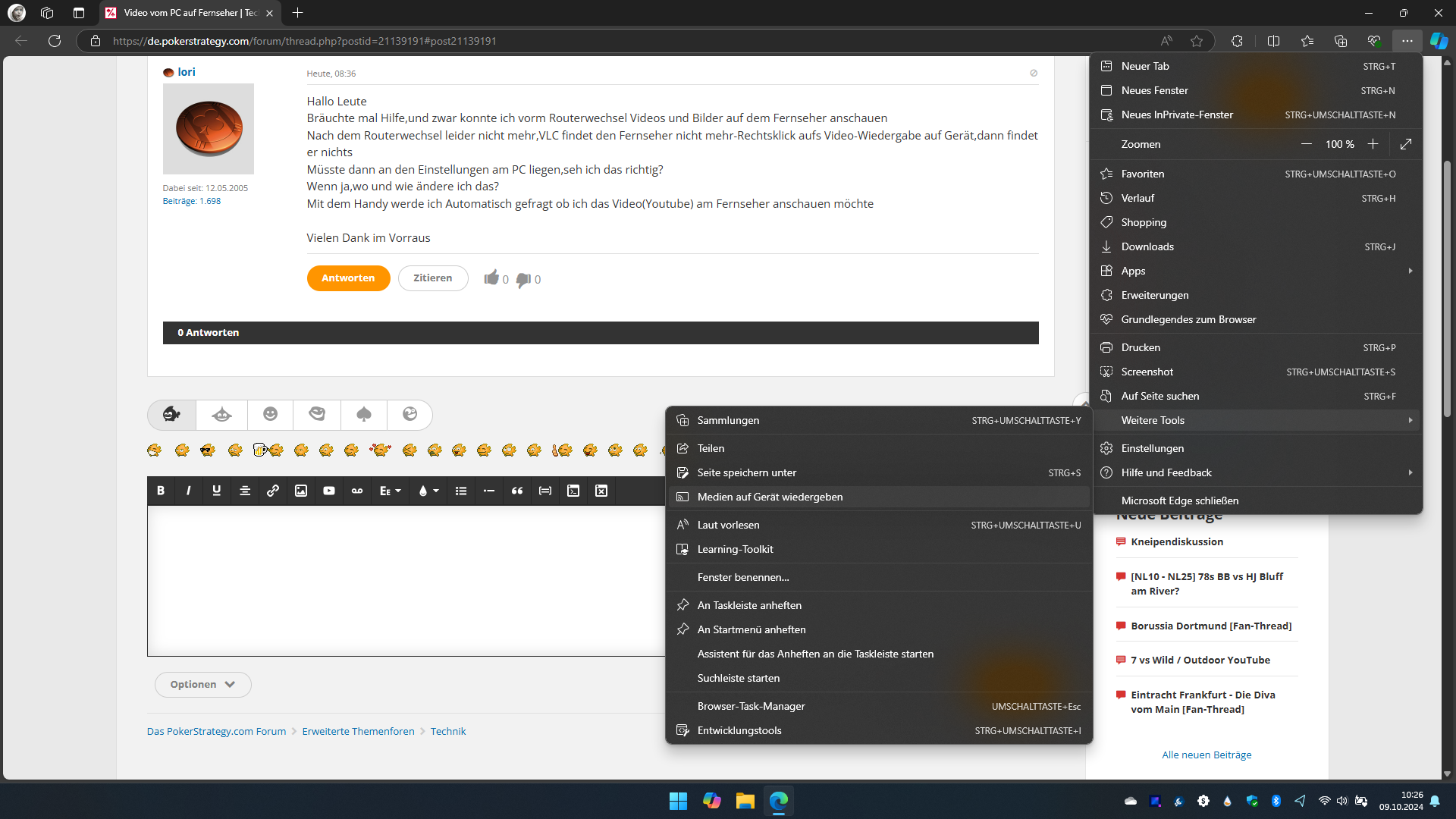
Task: Click the bracketed equals icon in editor toolbar
Action: (545, 491)
